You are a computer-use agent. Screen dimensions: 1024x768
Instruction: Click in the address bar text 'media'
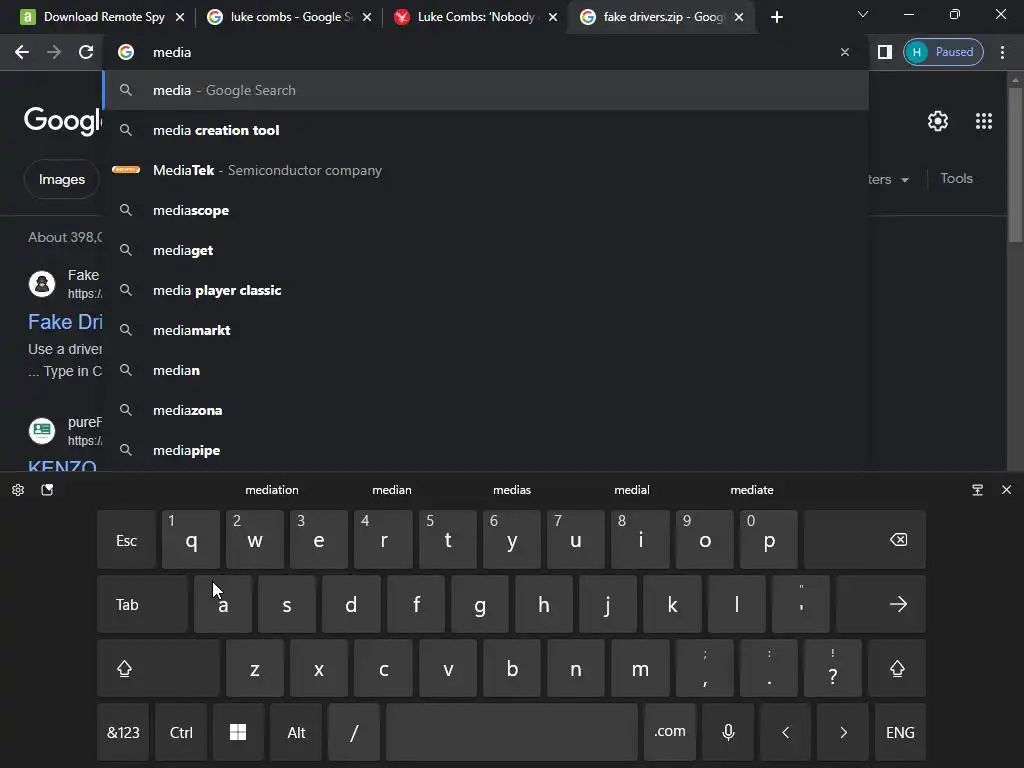click(x=172, y=52)
